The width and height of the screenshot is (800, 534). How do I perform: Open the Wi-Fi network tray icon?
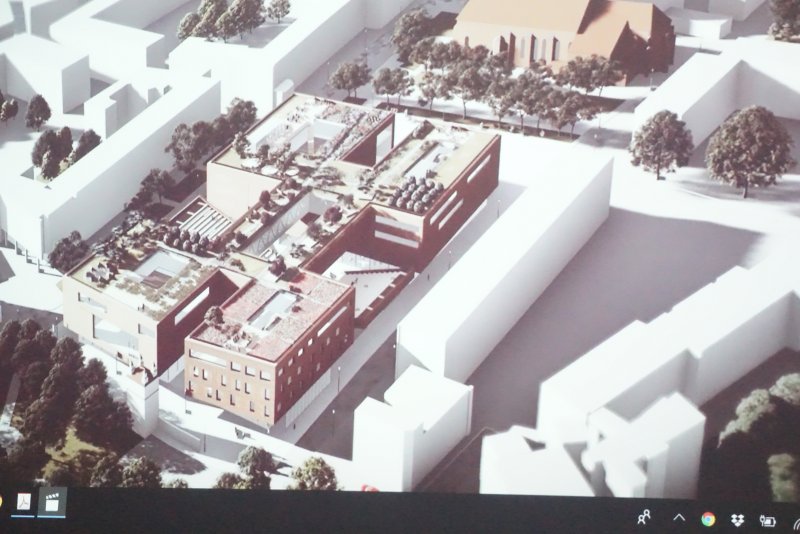[796, 524]
